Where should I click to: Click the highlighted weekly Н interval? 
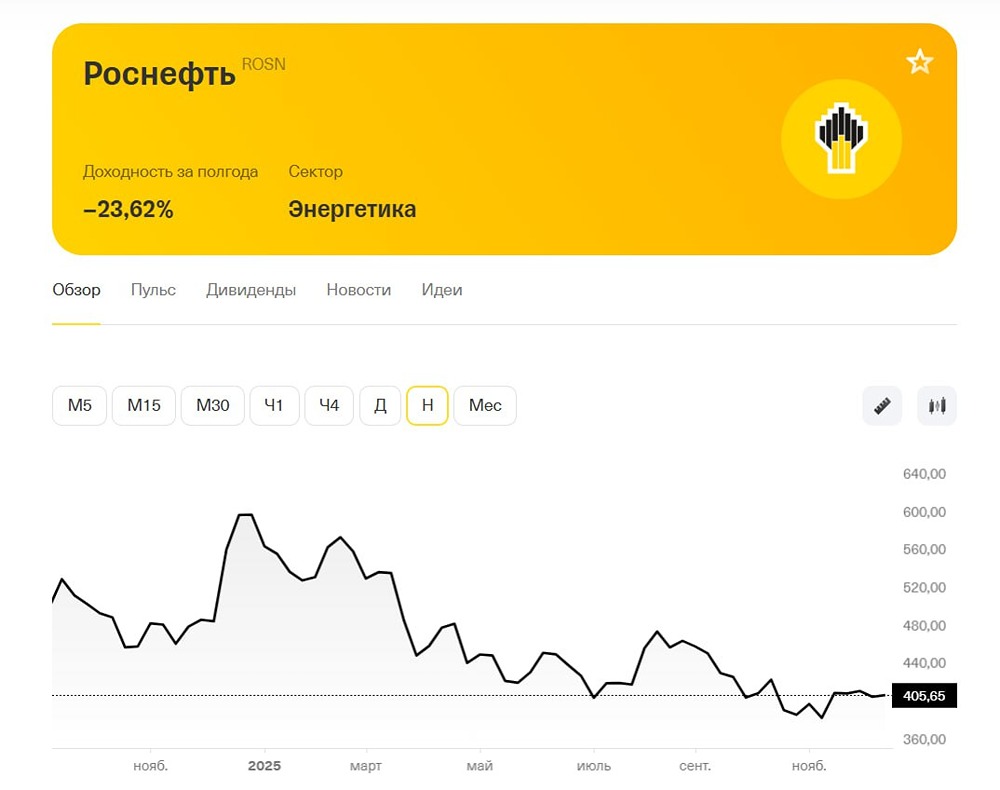[x=427, y=405]
